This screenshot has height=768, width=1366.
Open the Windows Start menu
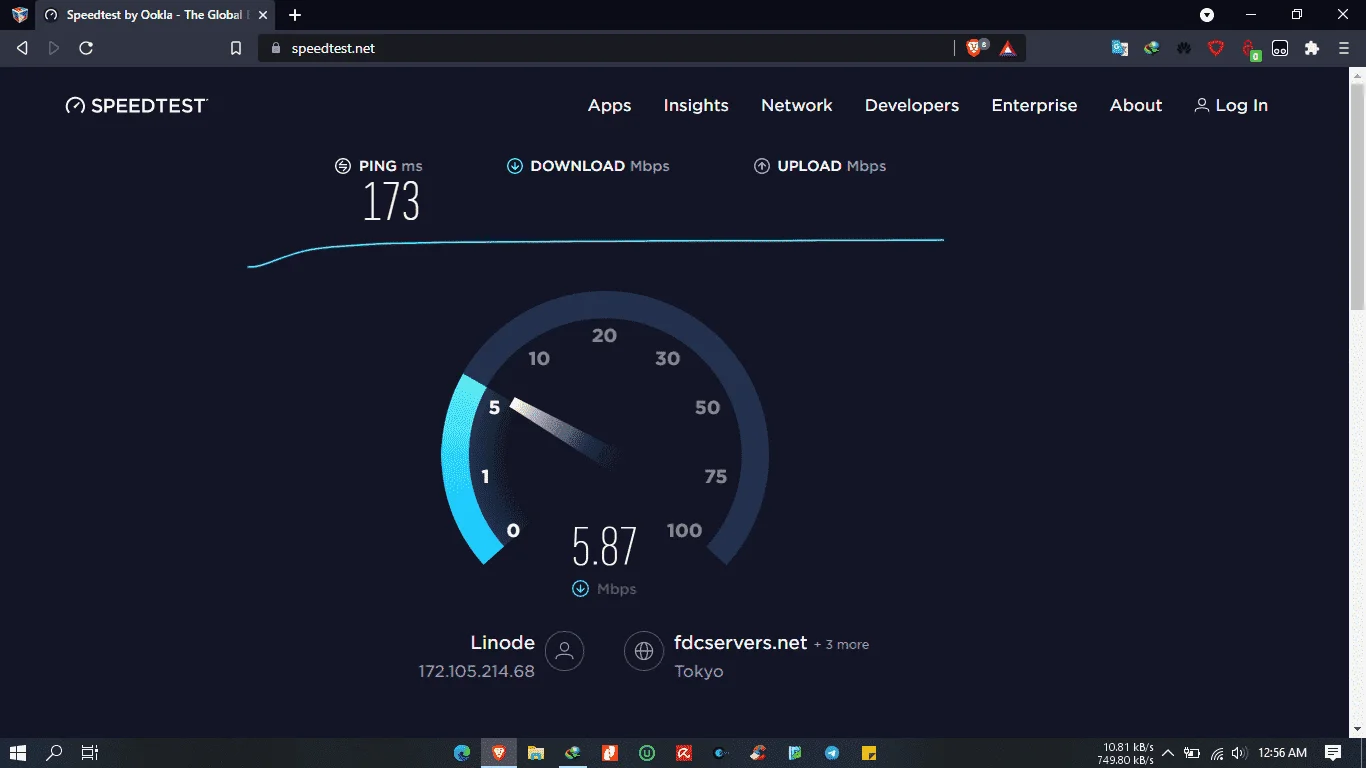(x=18, y=753)
